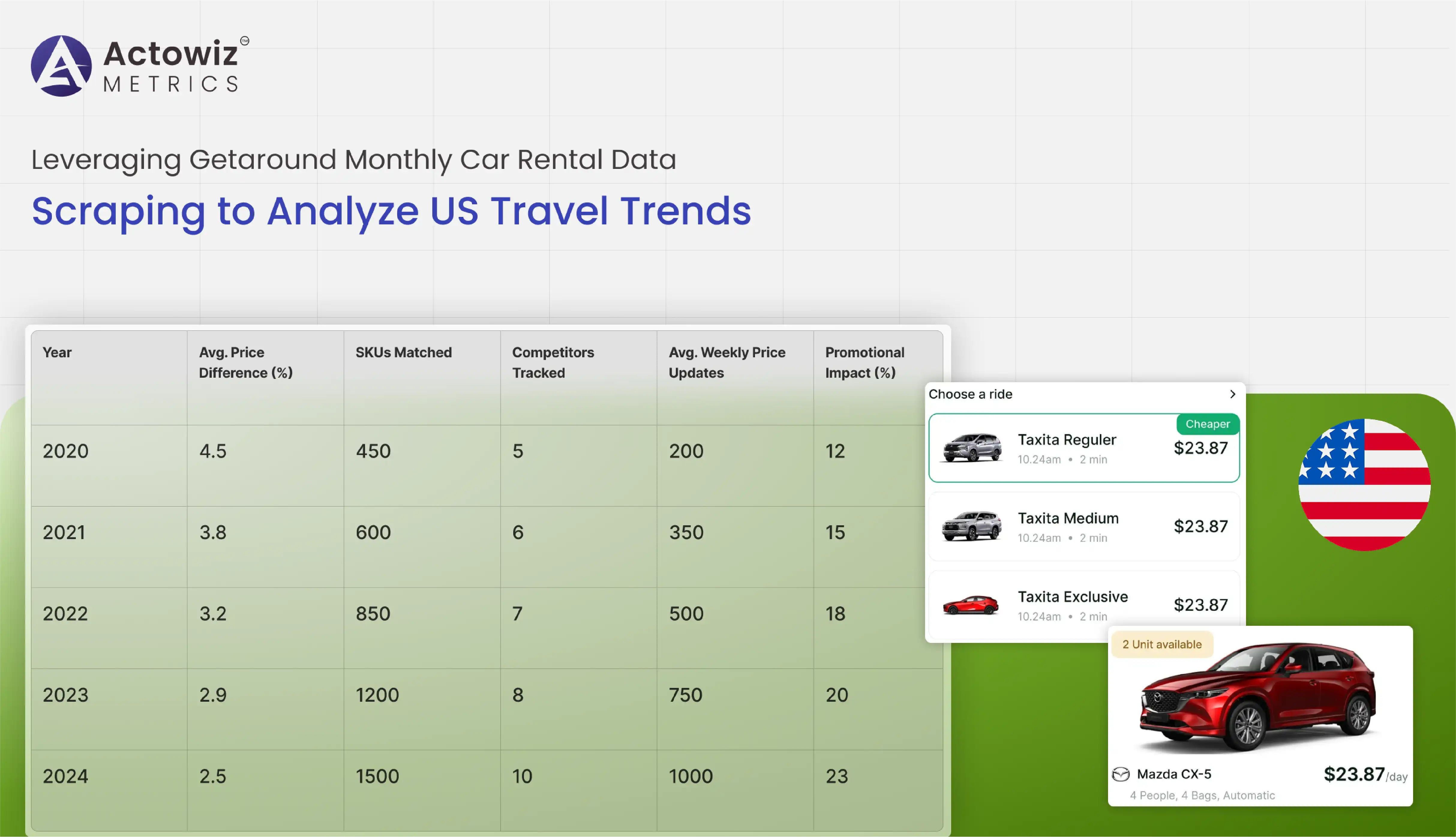Click the Taxita Medium car image

tap(972, 526)
